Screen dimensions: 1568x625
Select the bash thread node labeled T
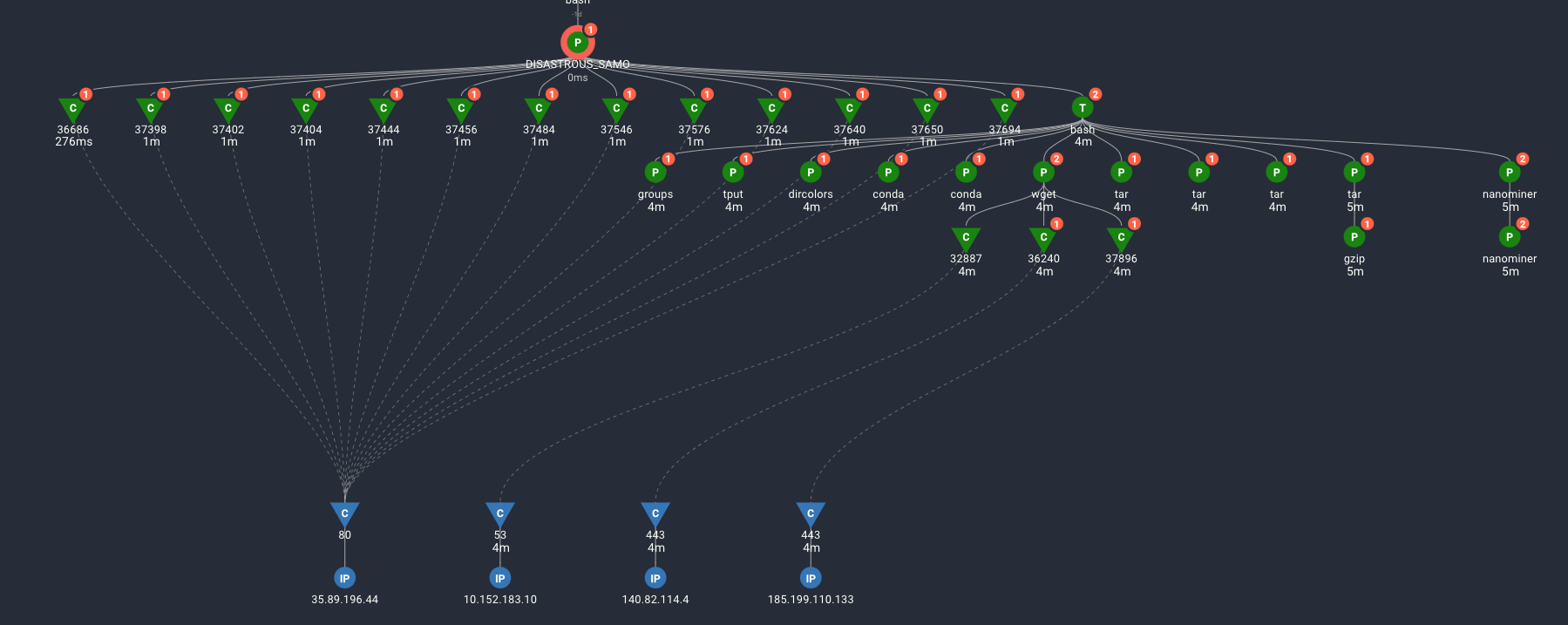pos(1083,108)
